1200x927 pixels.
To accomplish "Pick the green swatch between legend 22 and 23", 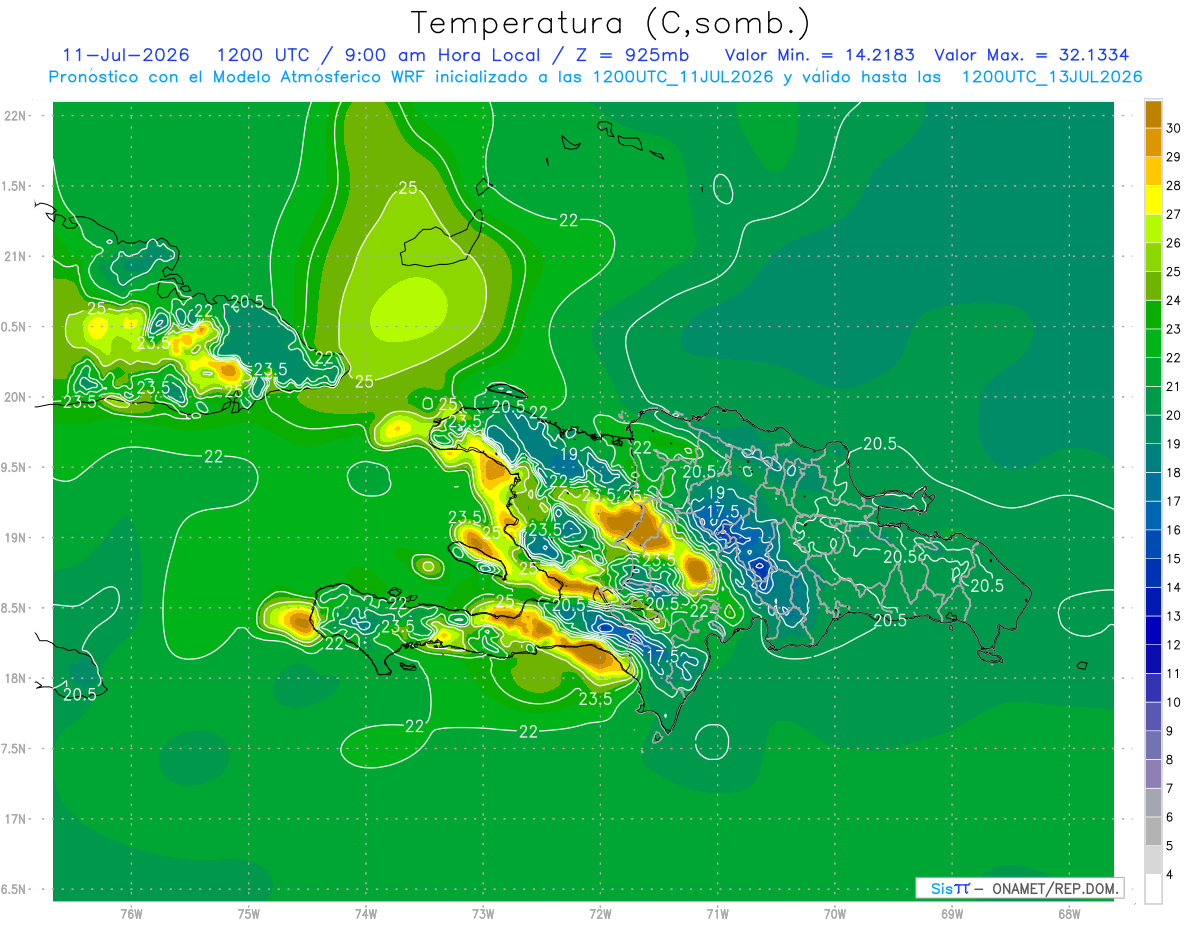I will [x=1153, y=343].
